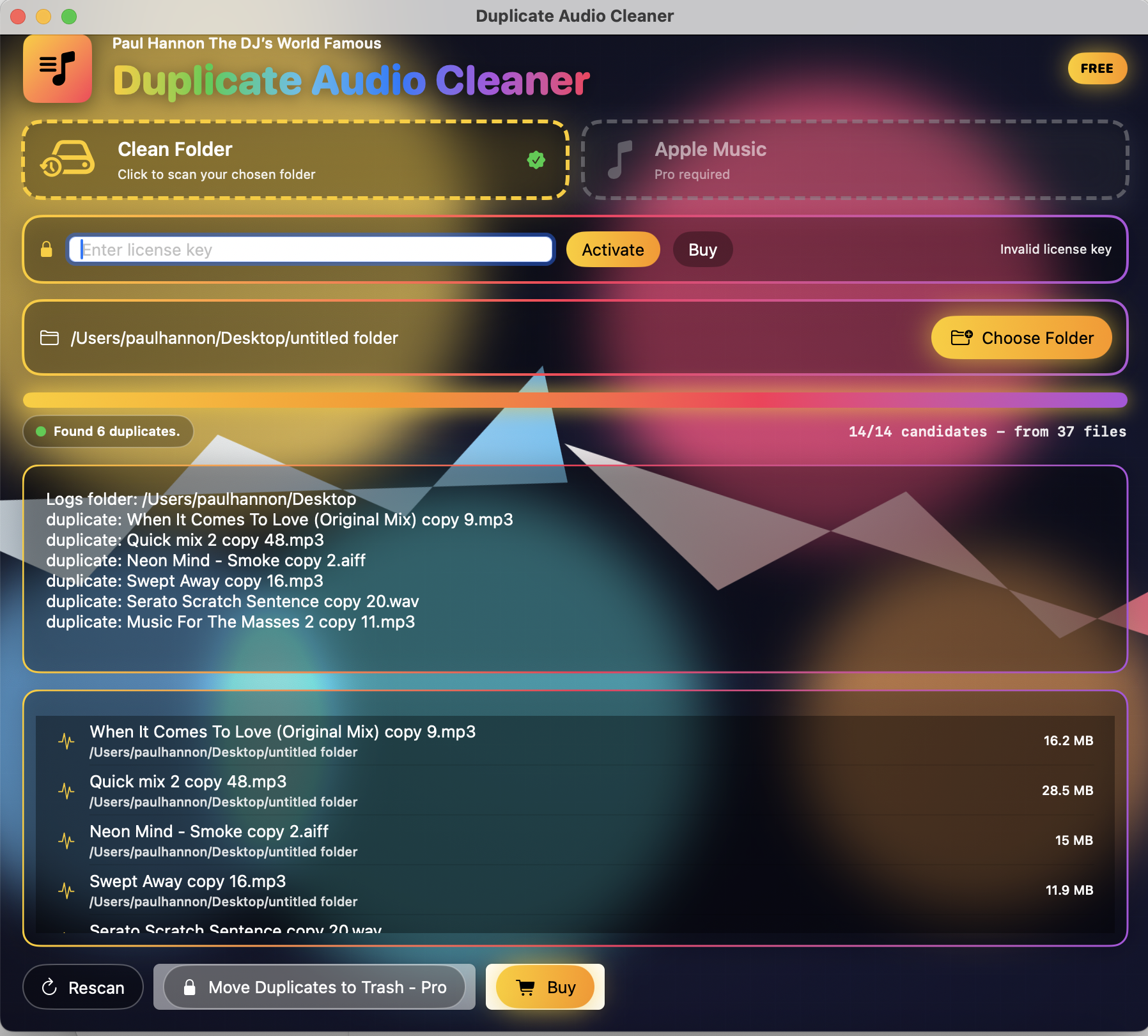This screenshot has width=1148, height=1036.
Task: Click the 11.9 MB file size
Action: 1069,890
